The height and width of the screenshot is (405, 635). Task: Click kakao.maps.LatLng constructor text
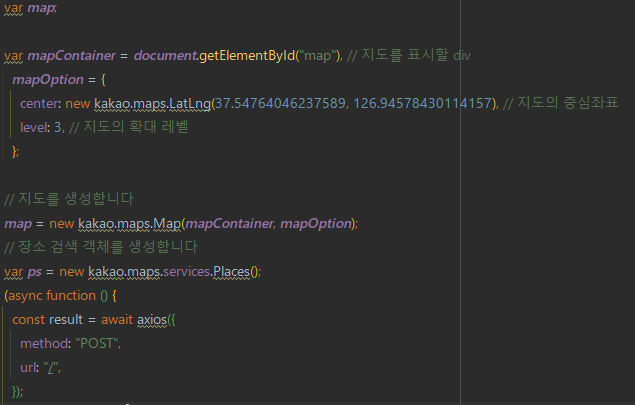152,104
